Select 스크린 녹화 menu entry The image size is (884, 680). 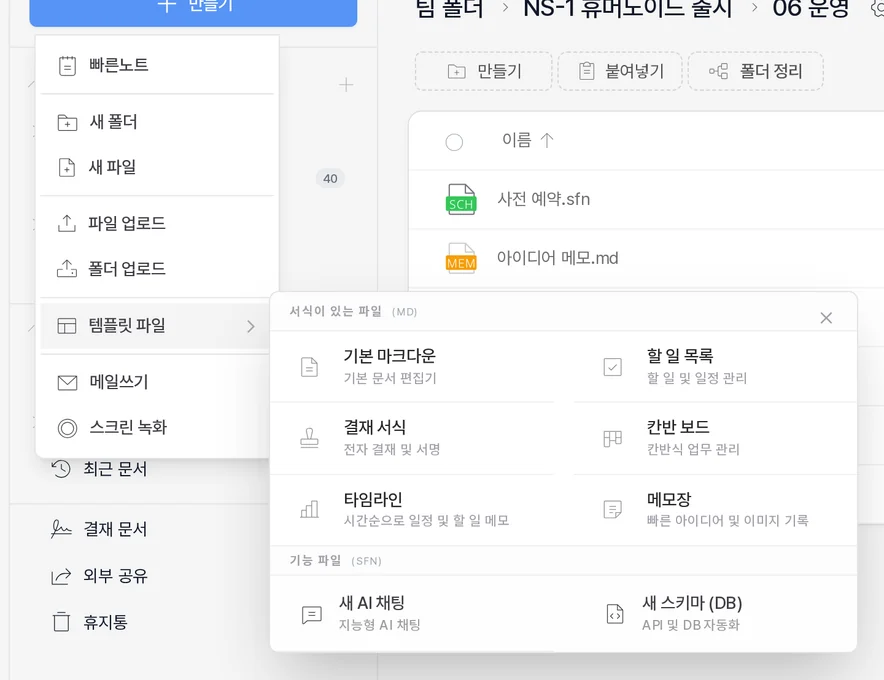[x=155, y=427]
